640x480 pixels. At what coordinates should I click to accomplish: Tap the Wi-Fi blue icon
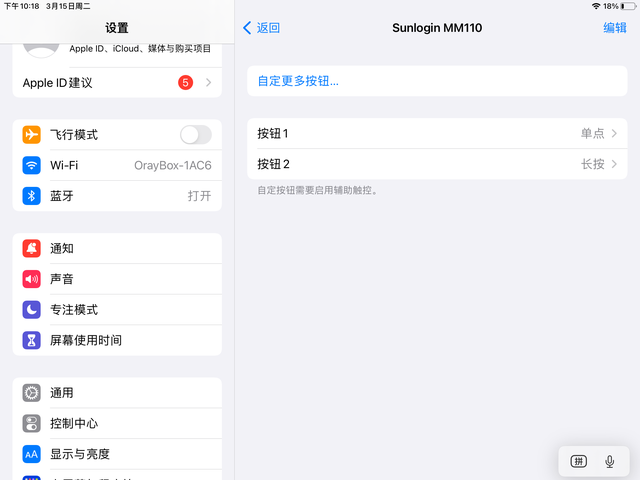click(31, 165)
